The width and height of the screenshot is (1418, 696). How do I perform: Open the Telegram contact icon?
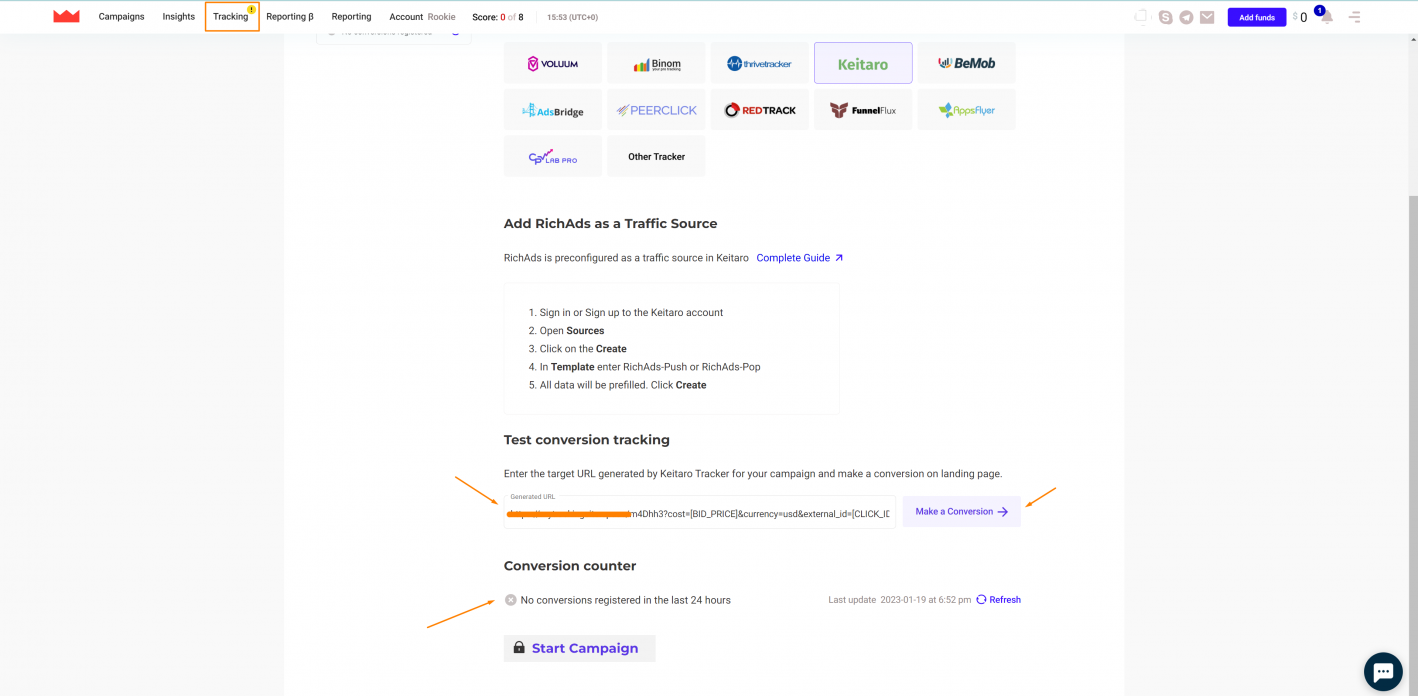[1186, 17]
